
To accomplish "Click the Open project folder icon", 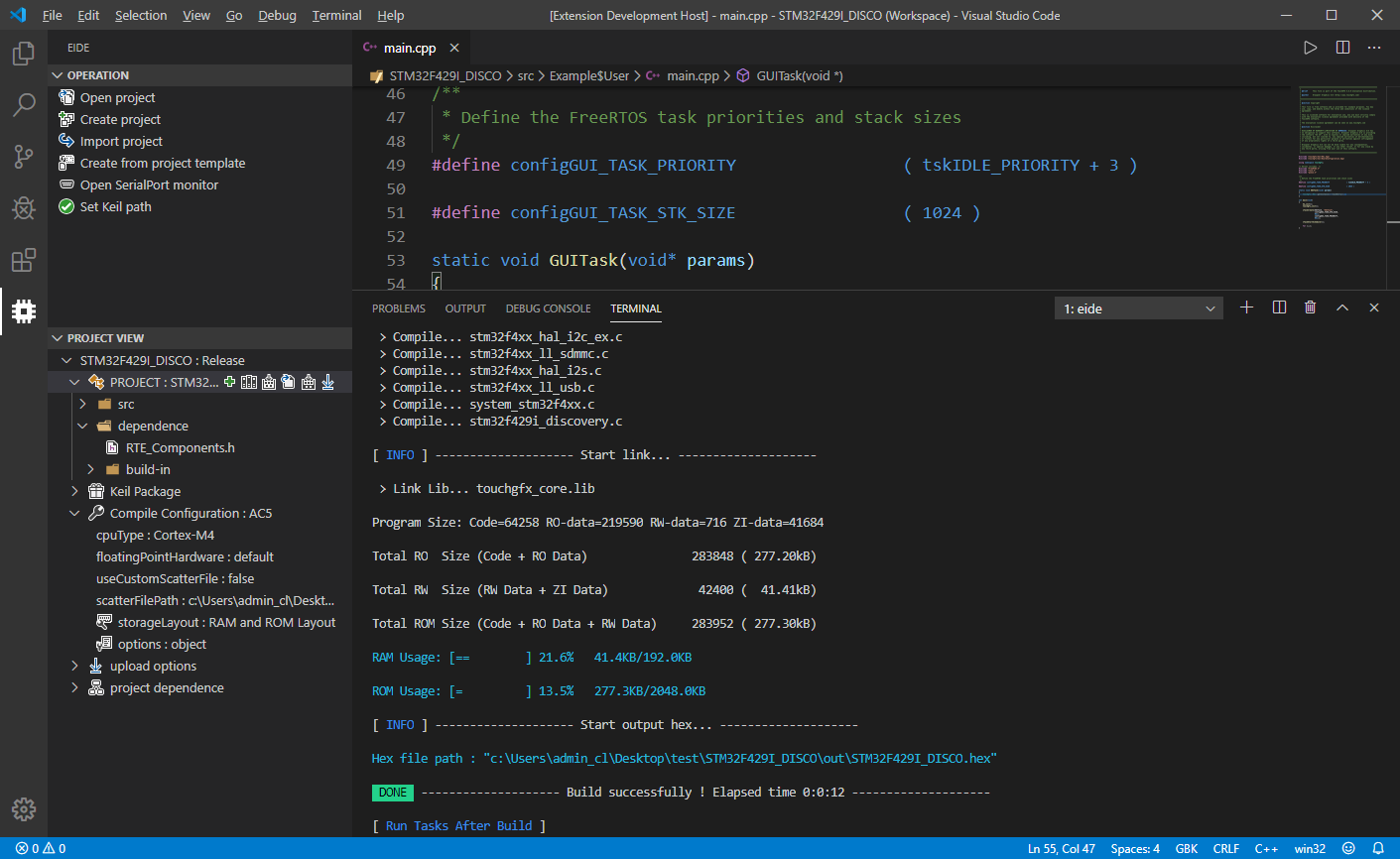I will (x=66, y=97).
